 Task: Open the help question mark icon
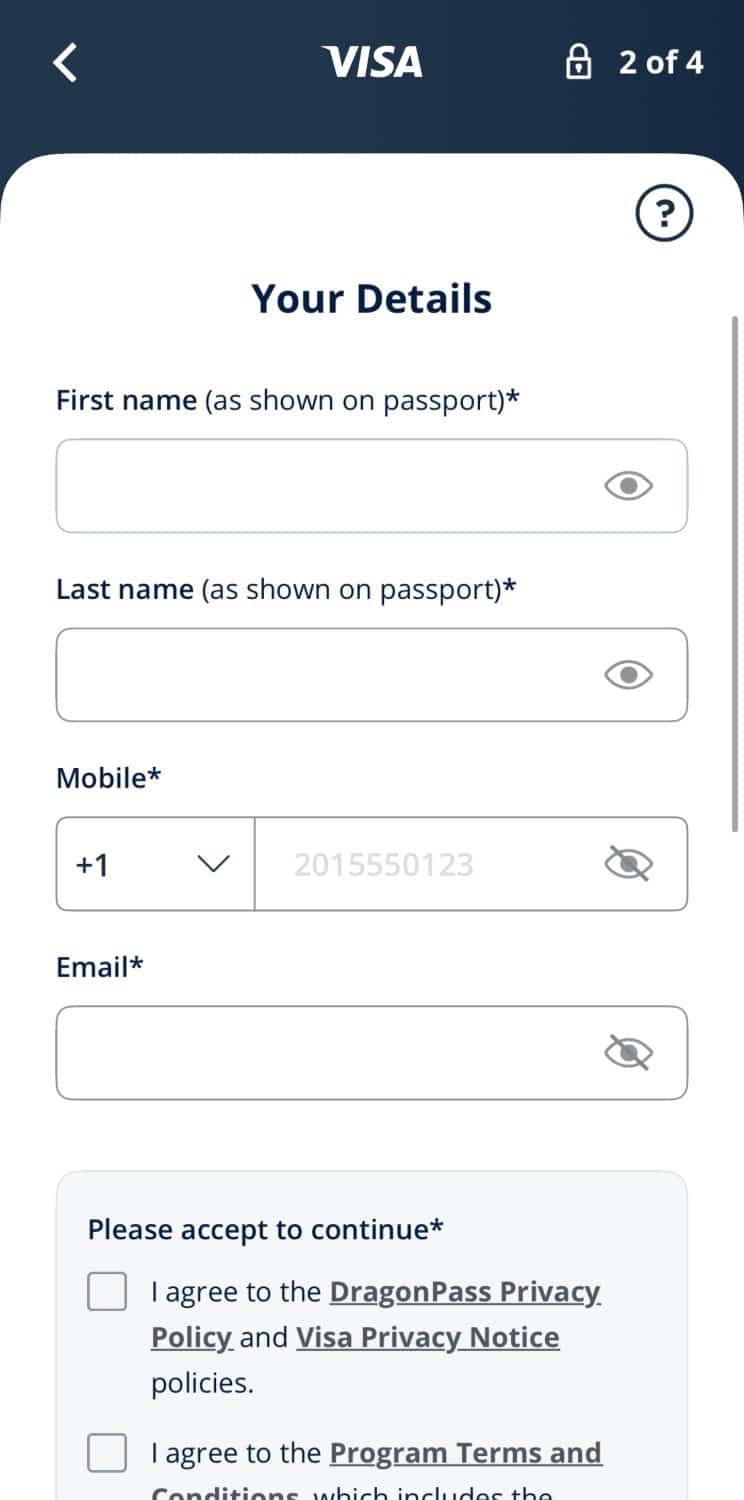pos(664,214)
